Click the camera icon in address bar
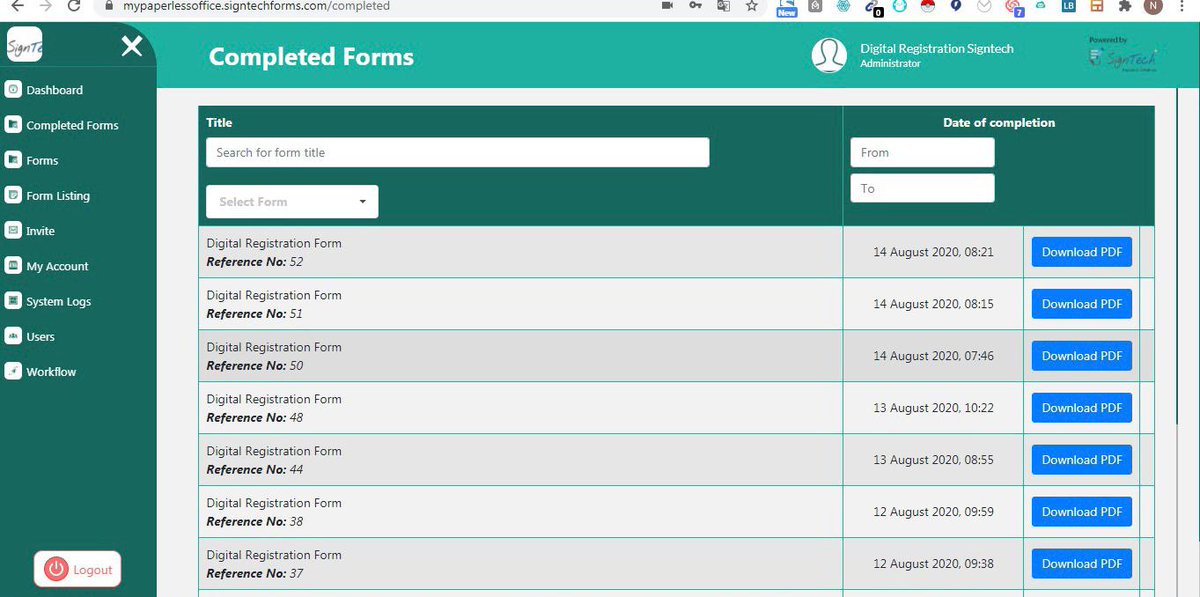 668,6
